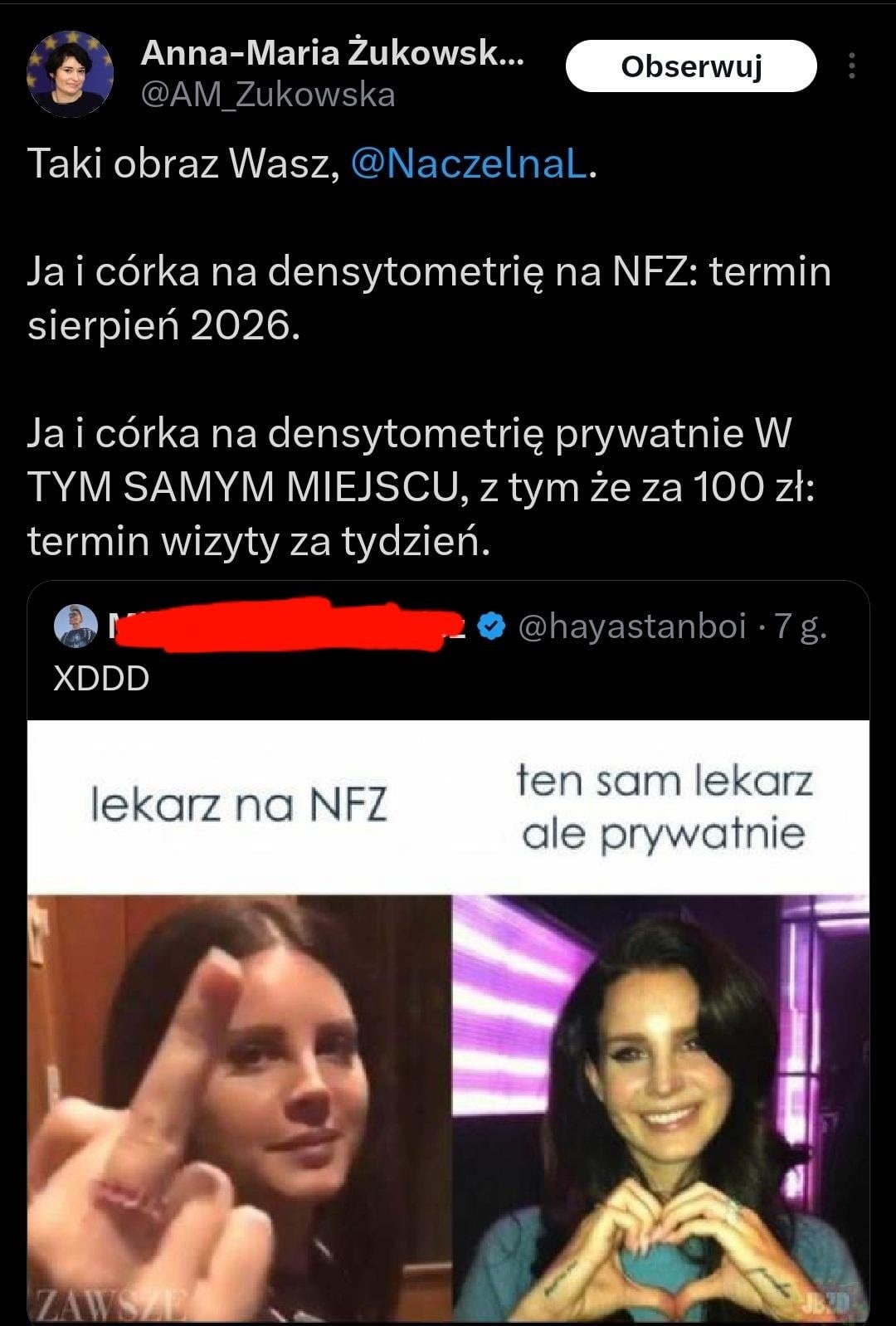
Task: Select the Anna-Maria Żukowsk... display name
Action: [333, 53]
